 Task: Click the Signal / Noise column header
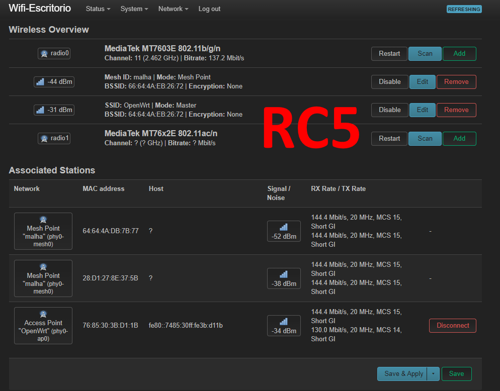pyautogui.click(x=279, y=193)
